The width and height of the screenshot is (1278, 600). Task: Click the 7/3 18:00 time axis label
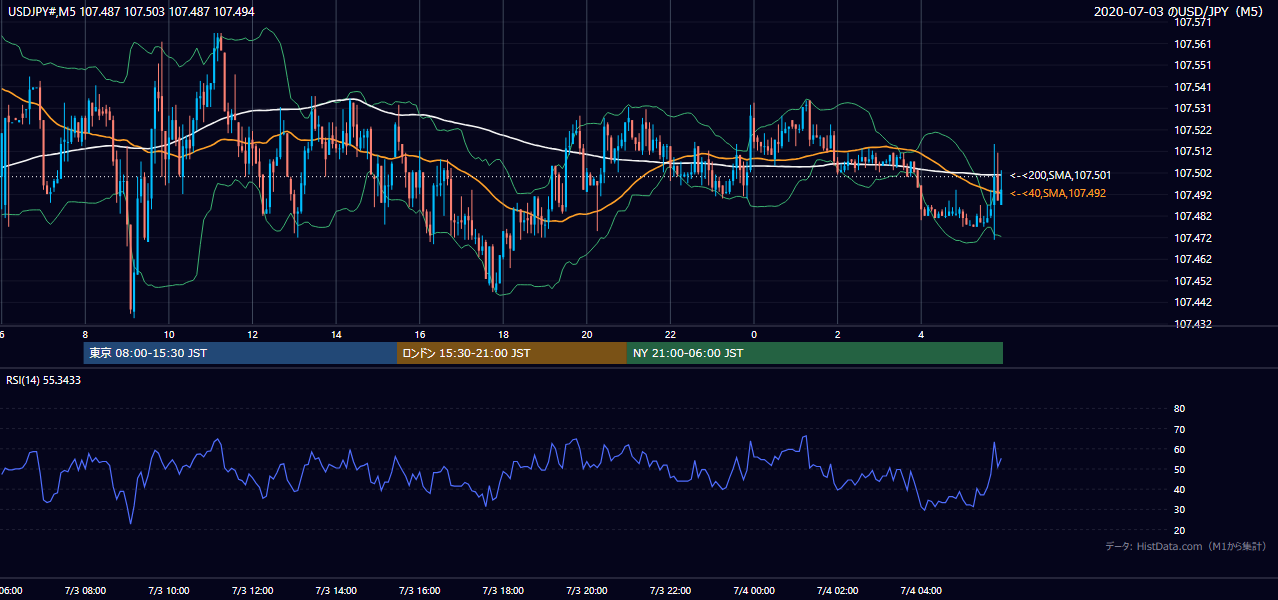[x=503, y=591]
